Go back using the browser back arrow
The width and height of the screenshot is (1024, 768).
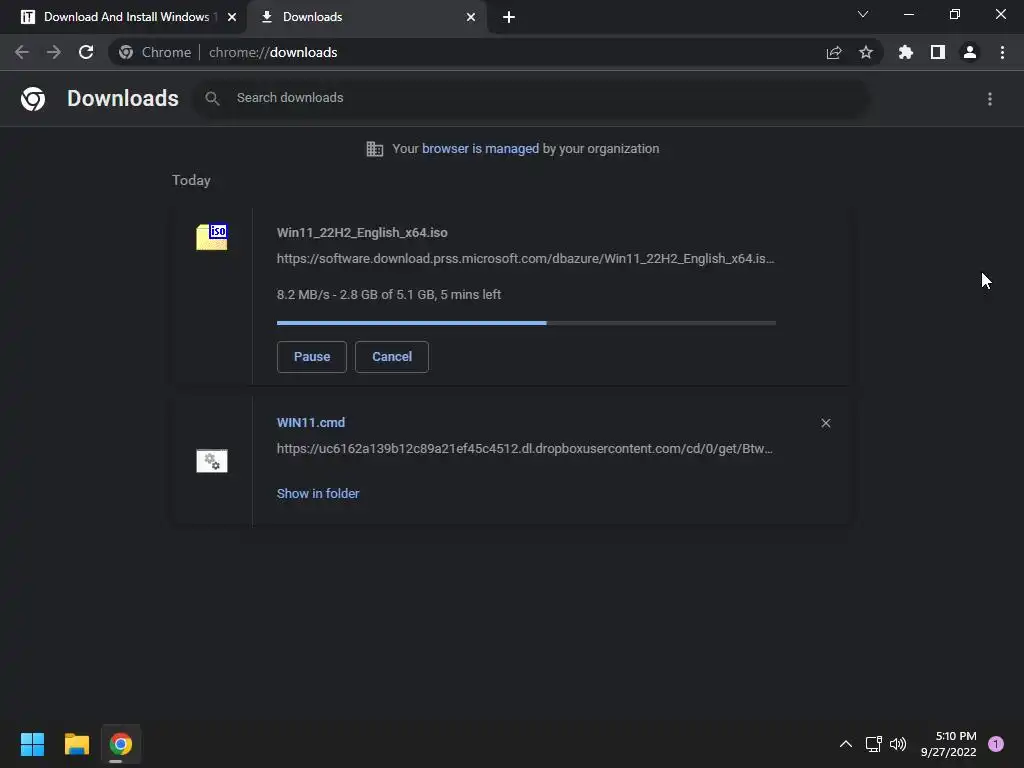click(x=22, y=52)
